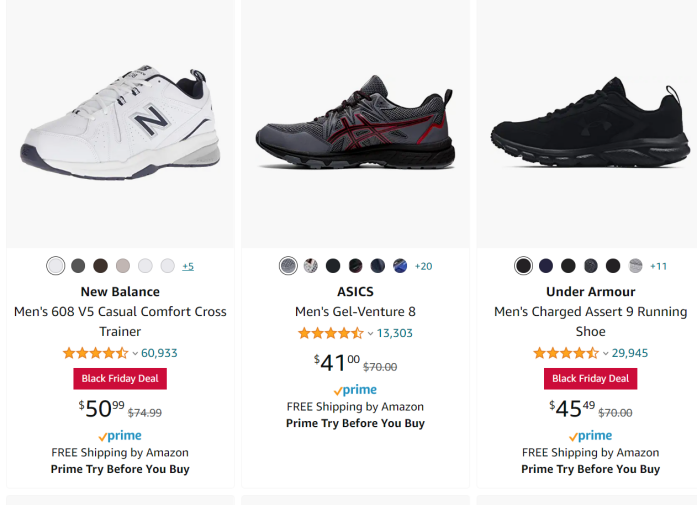The image size is (698, 506).
Task: Expand Under Armour star rating dropdown
Action: pos(605,353)
